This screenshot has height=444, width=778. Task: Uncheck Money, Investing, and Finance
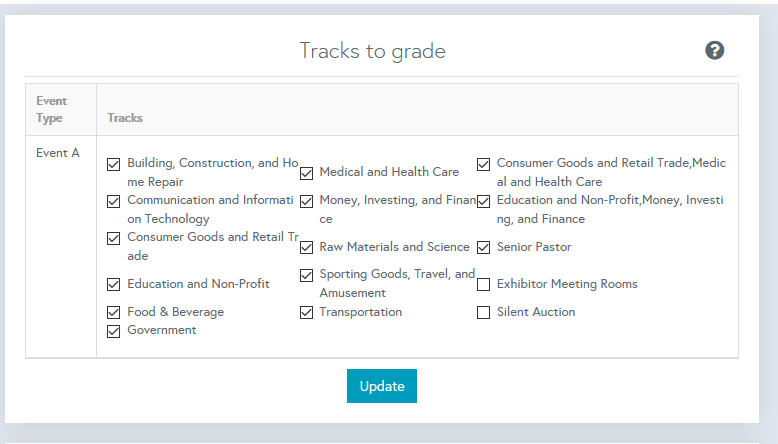307,201
